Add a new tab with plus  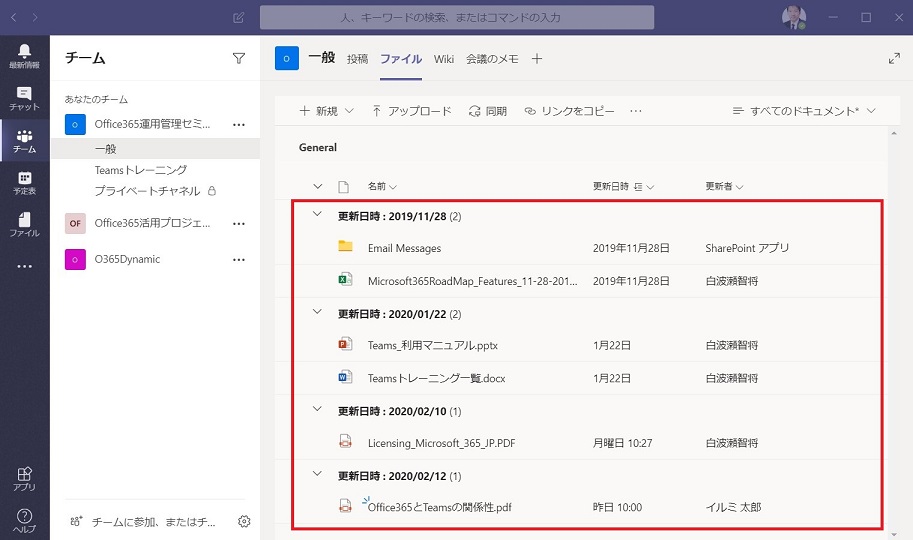537,59
